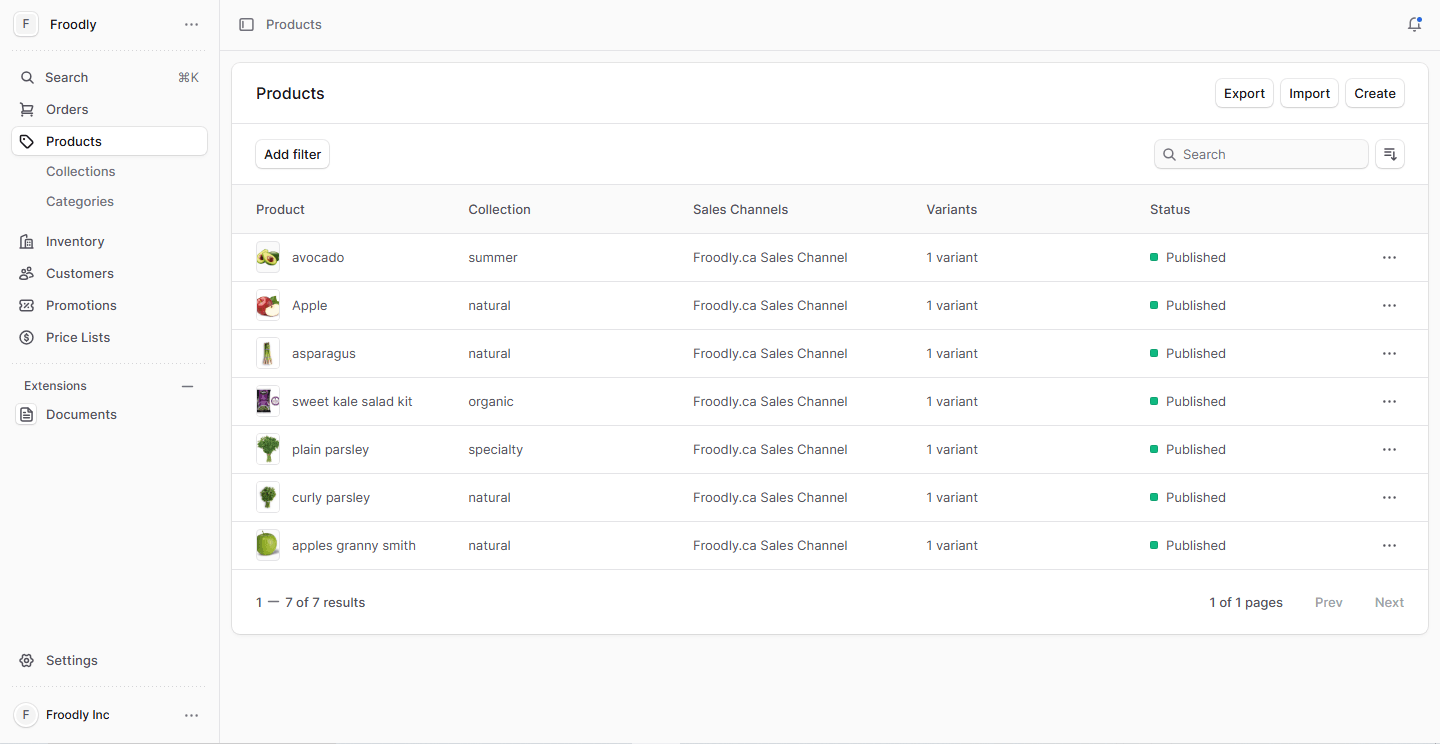Click the Create button
Viewport: 1440px width, 744px height.
point(1374,93)
